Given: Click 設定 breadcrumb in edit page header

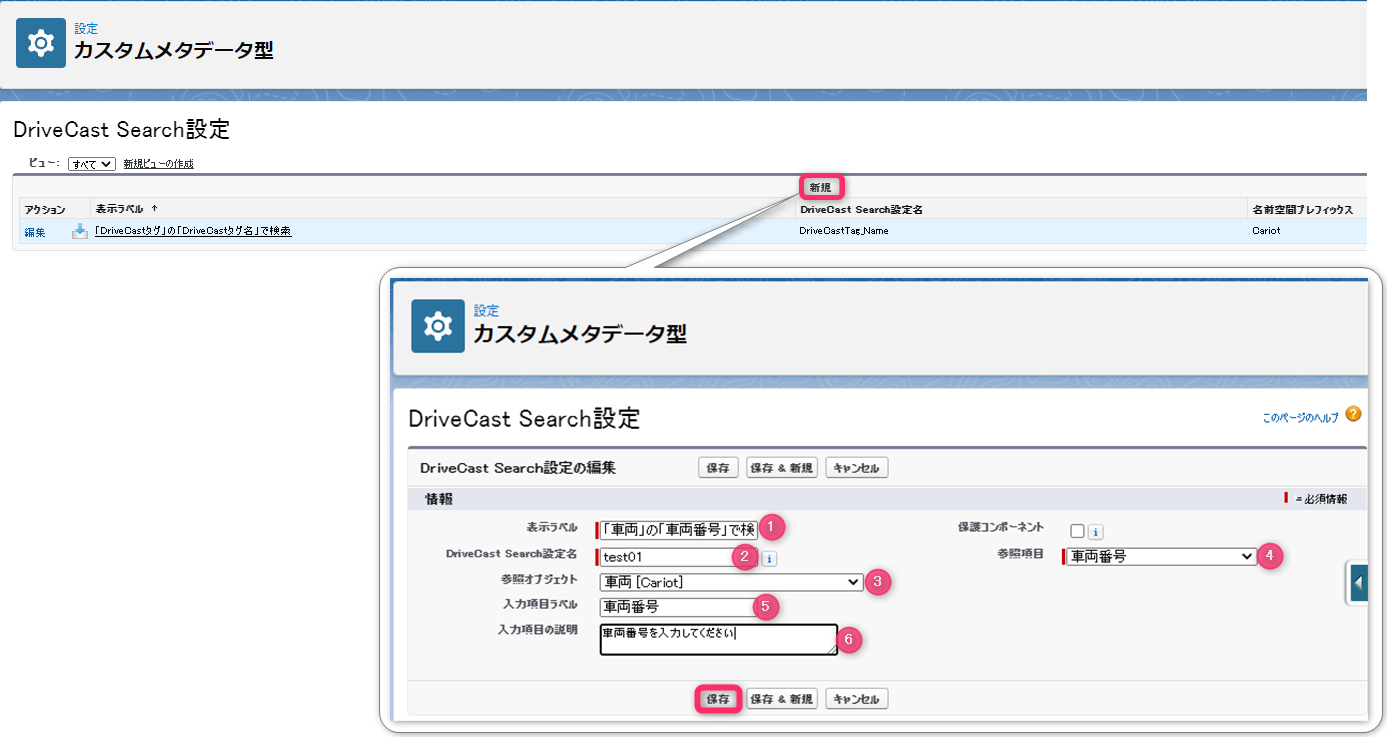Looking at the screenshot, I should coord(486,311).
